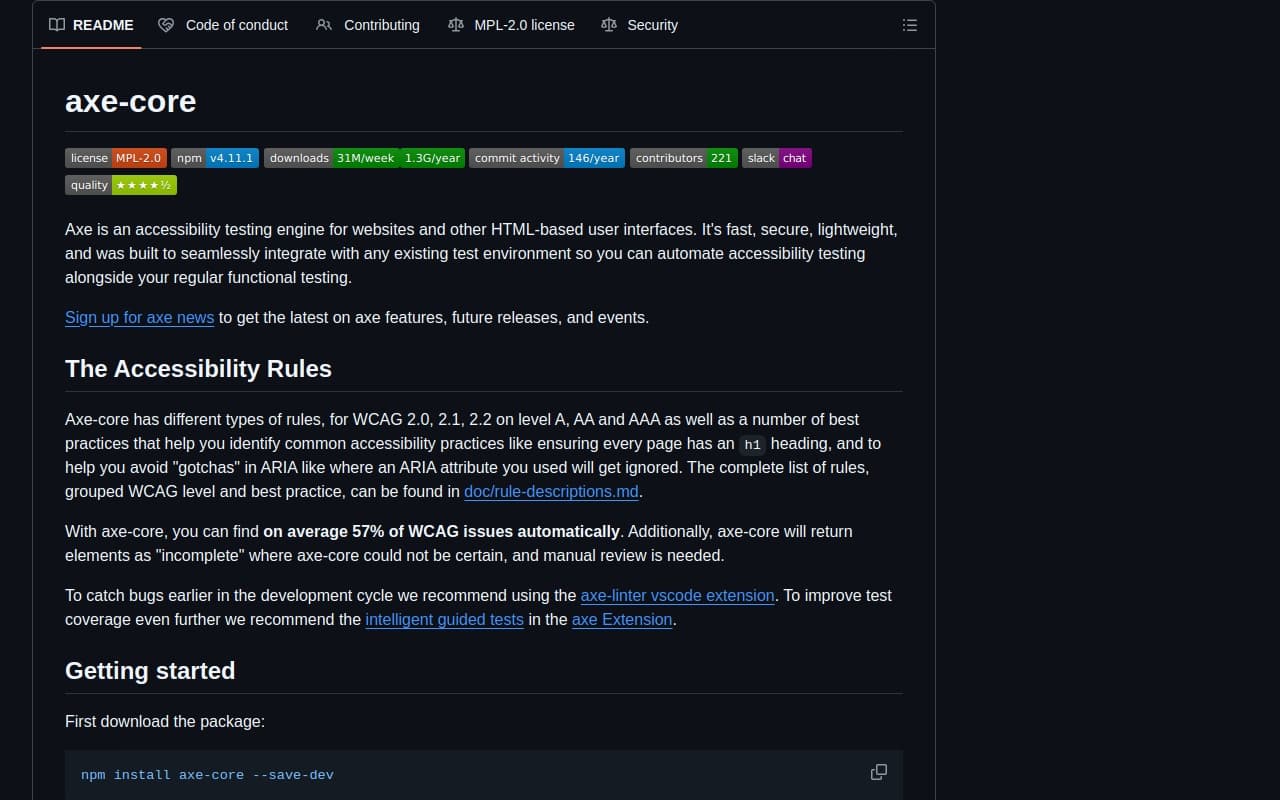
Task: Open the slack chat badge
Action: [x=776, y=158]
